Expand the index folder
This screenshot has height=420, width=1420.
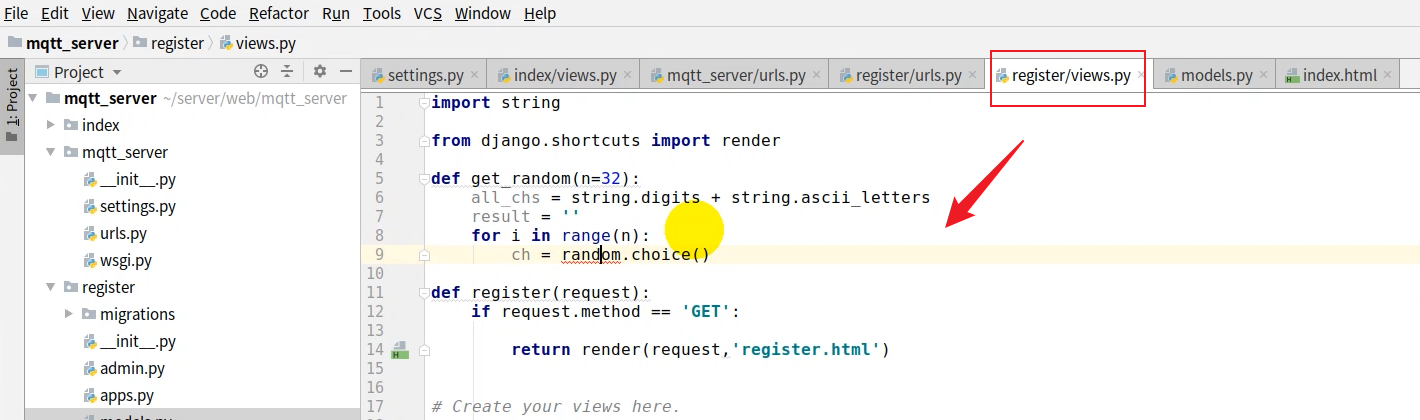pos(52,125)
